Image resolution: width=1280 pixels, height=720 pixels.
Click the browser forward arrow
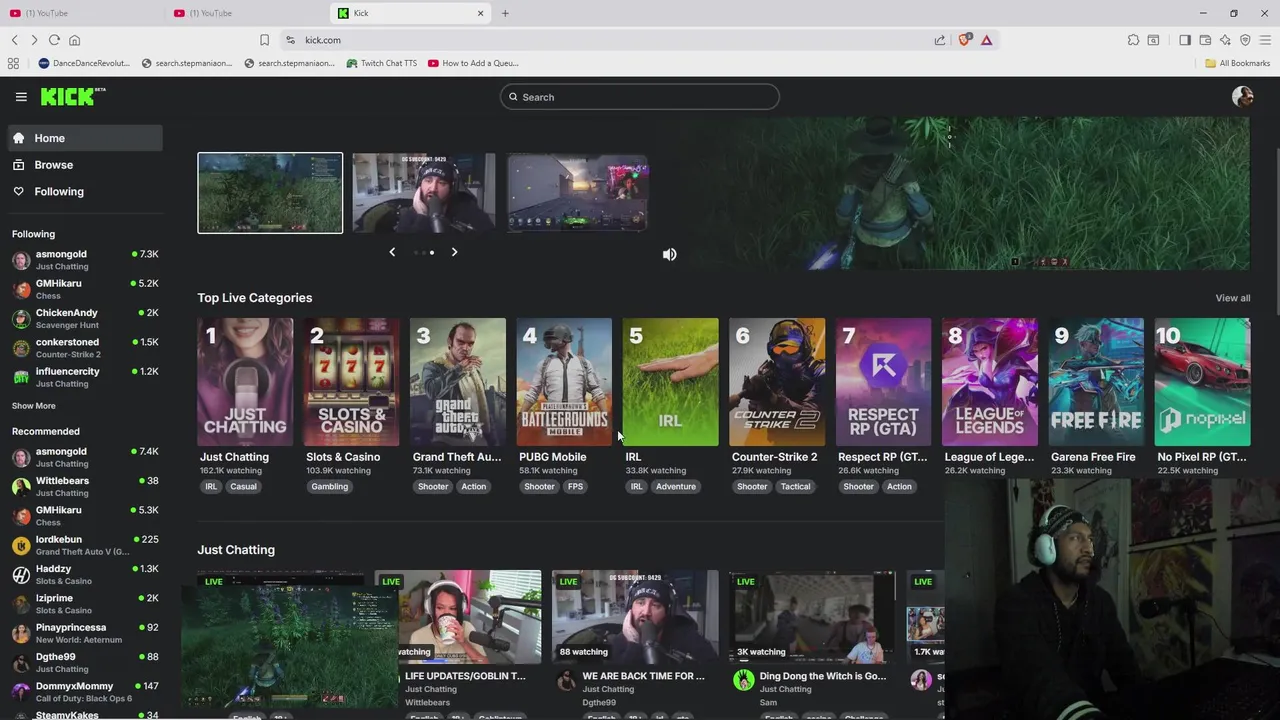(x=34, y=40)
